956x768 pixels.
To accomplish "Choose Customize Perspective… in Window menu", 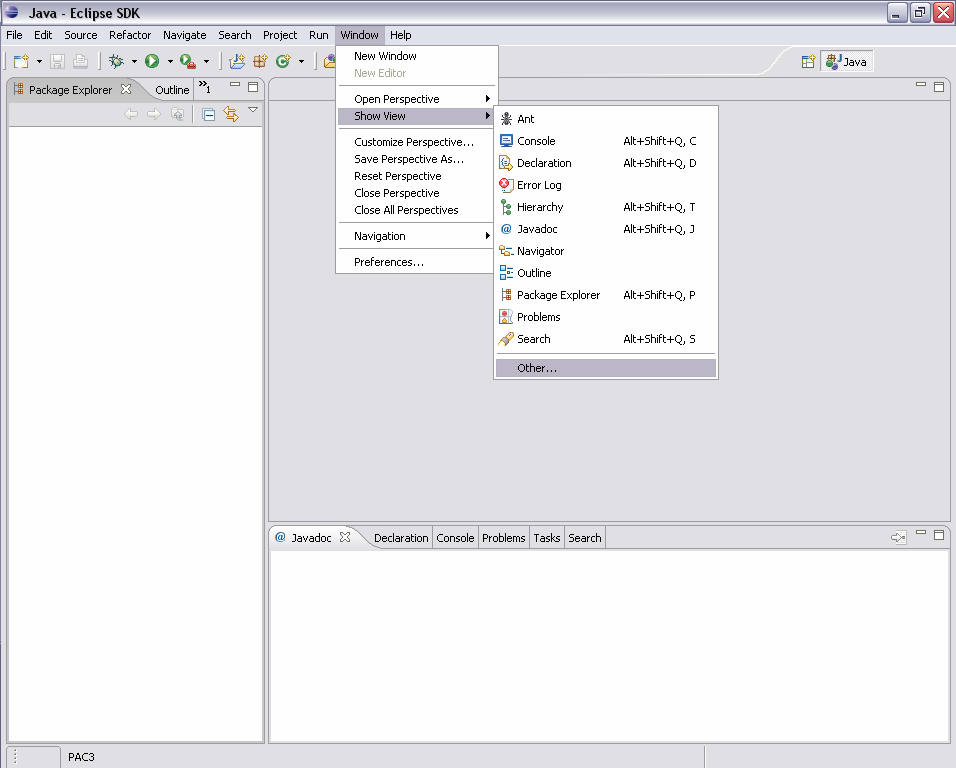I will tap(416, 142).
